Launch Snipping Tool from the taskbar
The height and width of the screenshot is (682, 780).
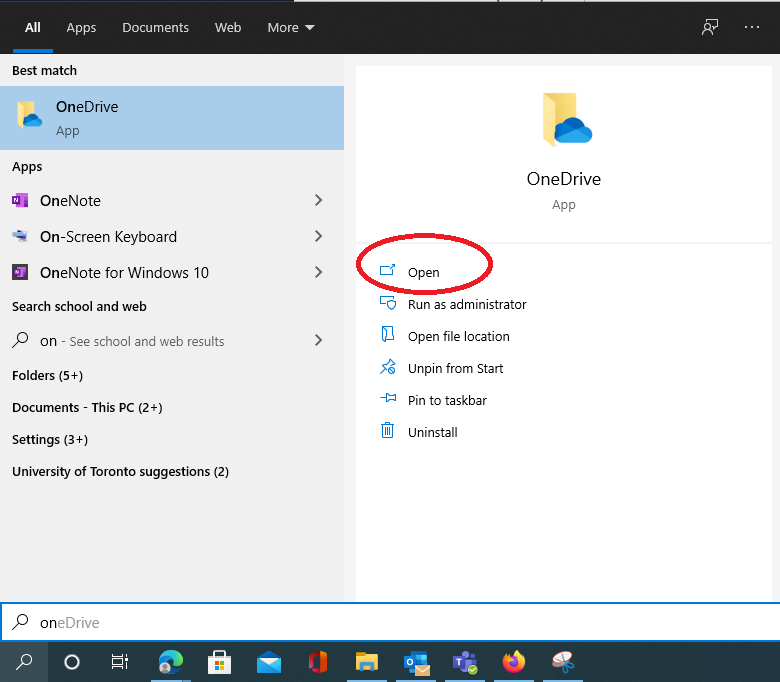tap(563, 662)
